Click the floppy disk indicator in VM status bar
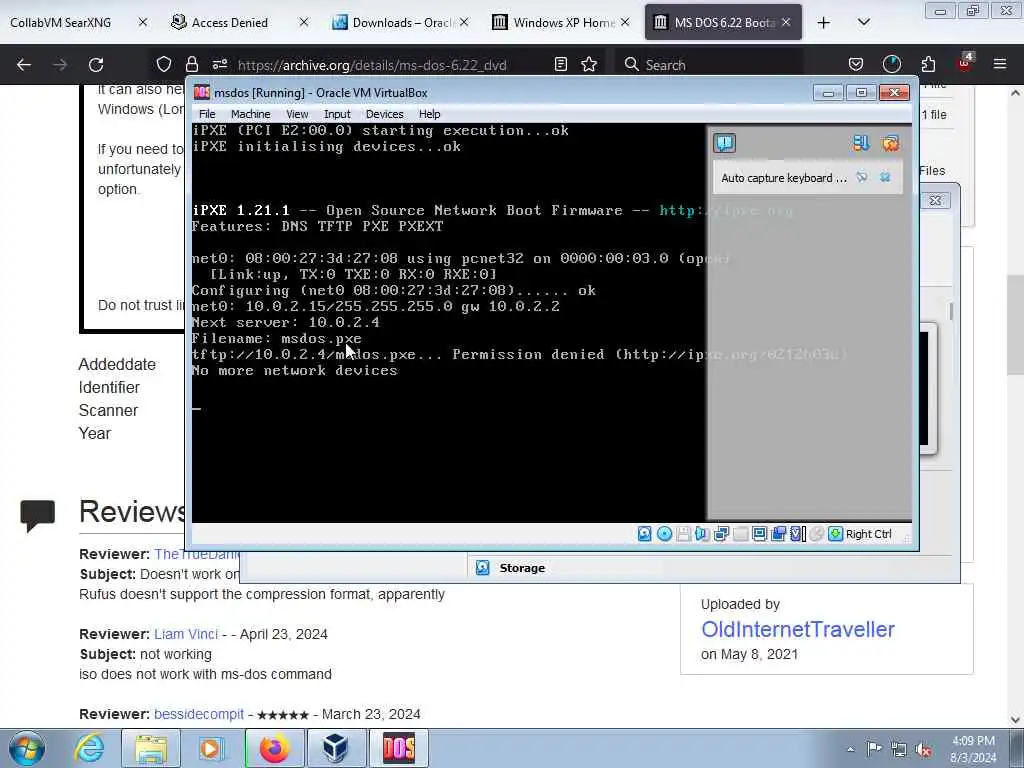 tap(683, 534)
